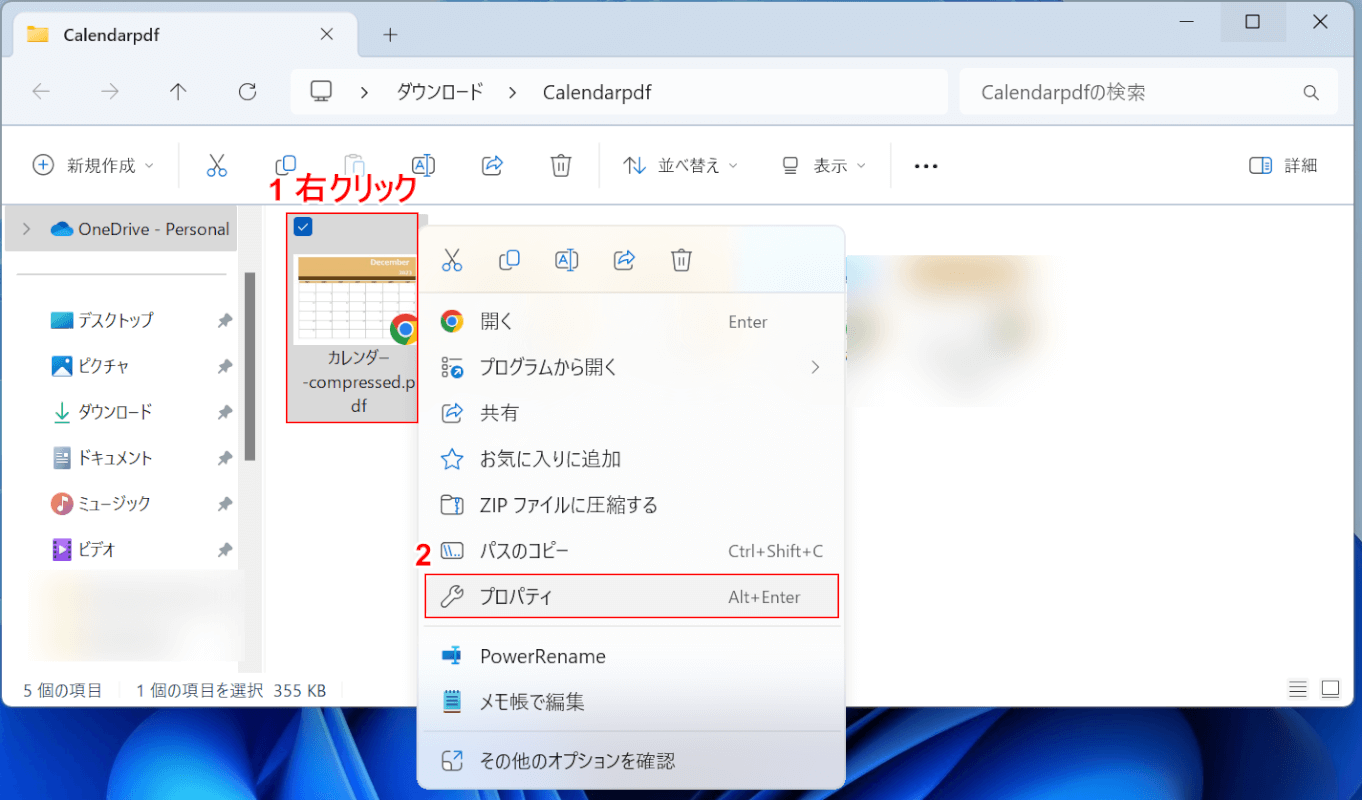Viewport: 1362px width, 800px height.
Task: Click the This PC monitor icon in the address bar
Action: 321,92
